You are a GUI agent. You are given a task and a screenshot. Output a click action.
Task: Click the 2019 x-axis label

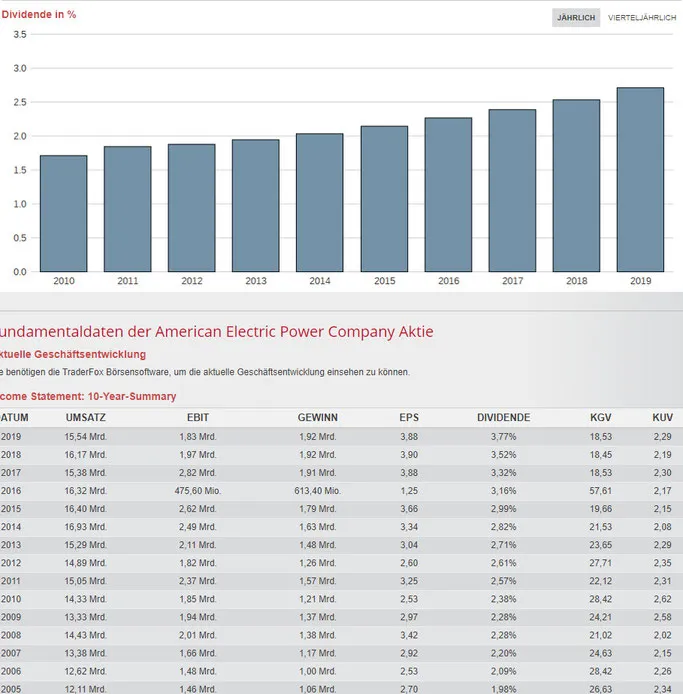pos(641,281)
